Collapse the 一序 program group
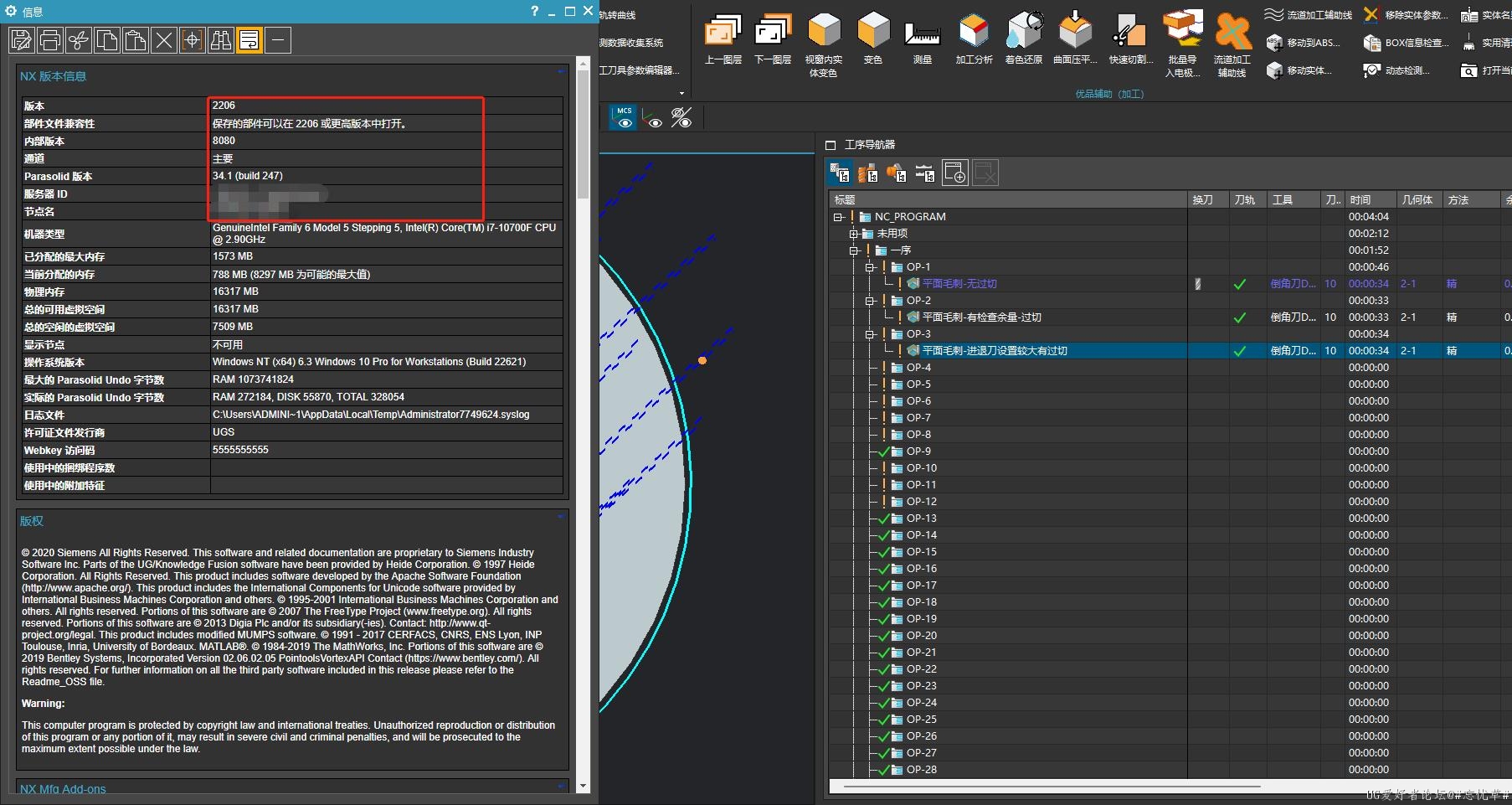1512x805 pixels. coord(854,250)
